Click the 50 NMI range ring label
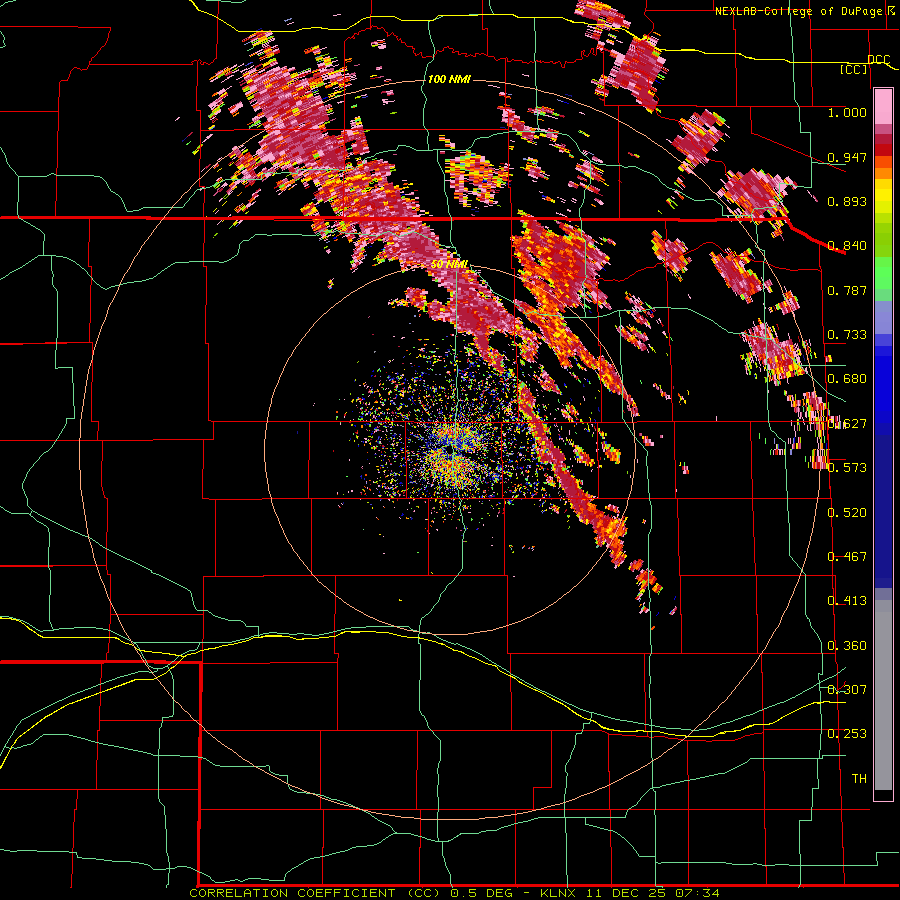The width and height of the screenshot is (900, 900). [449, 265]
